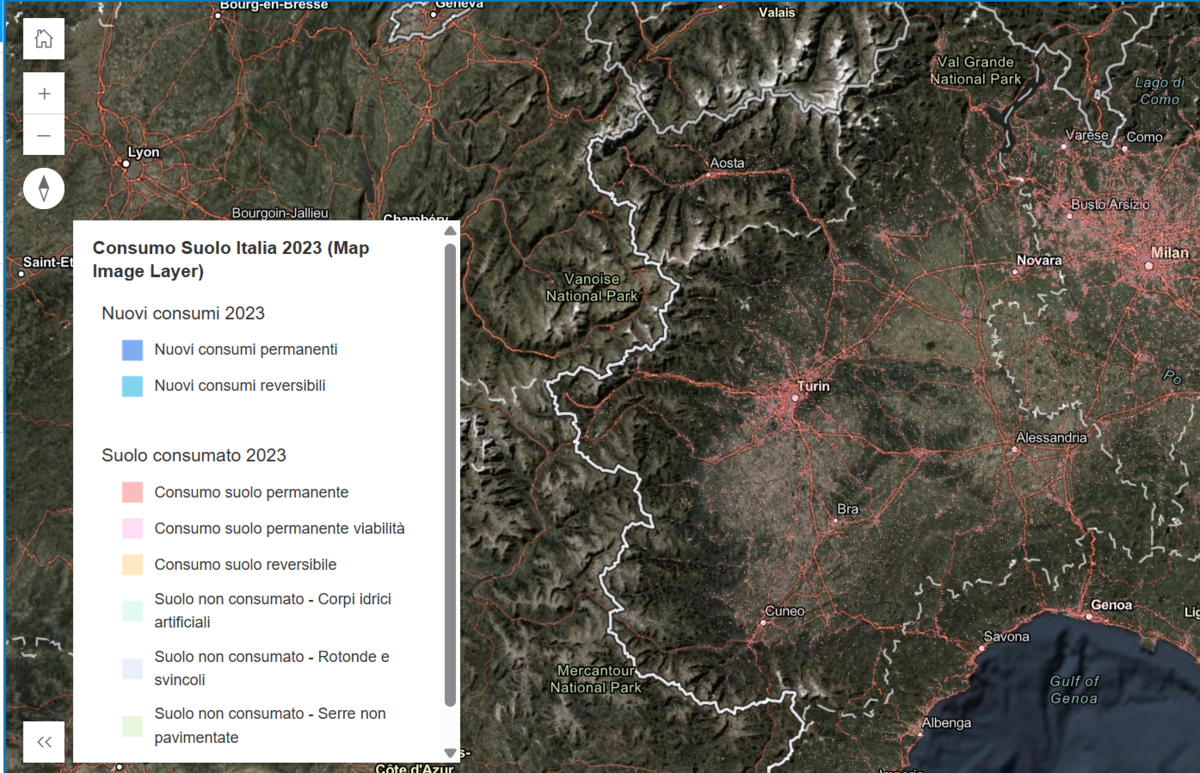Click the Home default extent button
1200x773 pixels.
pos(43,39)
